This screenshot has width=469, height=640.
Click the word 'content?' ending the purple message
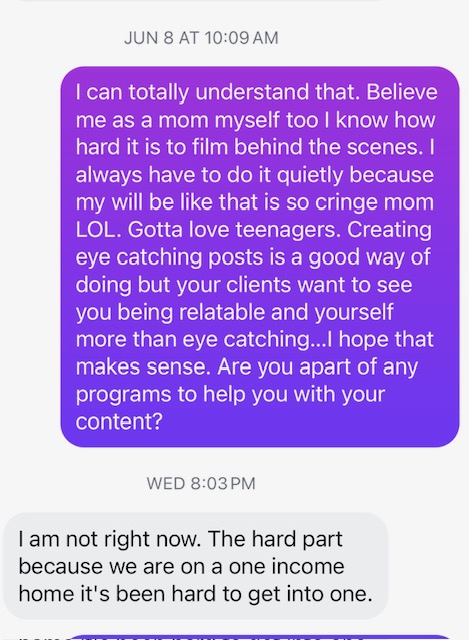pyautogui.click(x=119, y=421)
